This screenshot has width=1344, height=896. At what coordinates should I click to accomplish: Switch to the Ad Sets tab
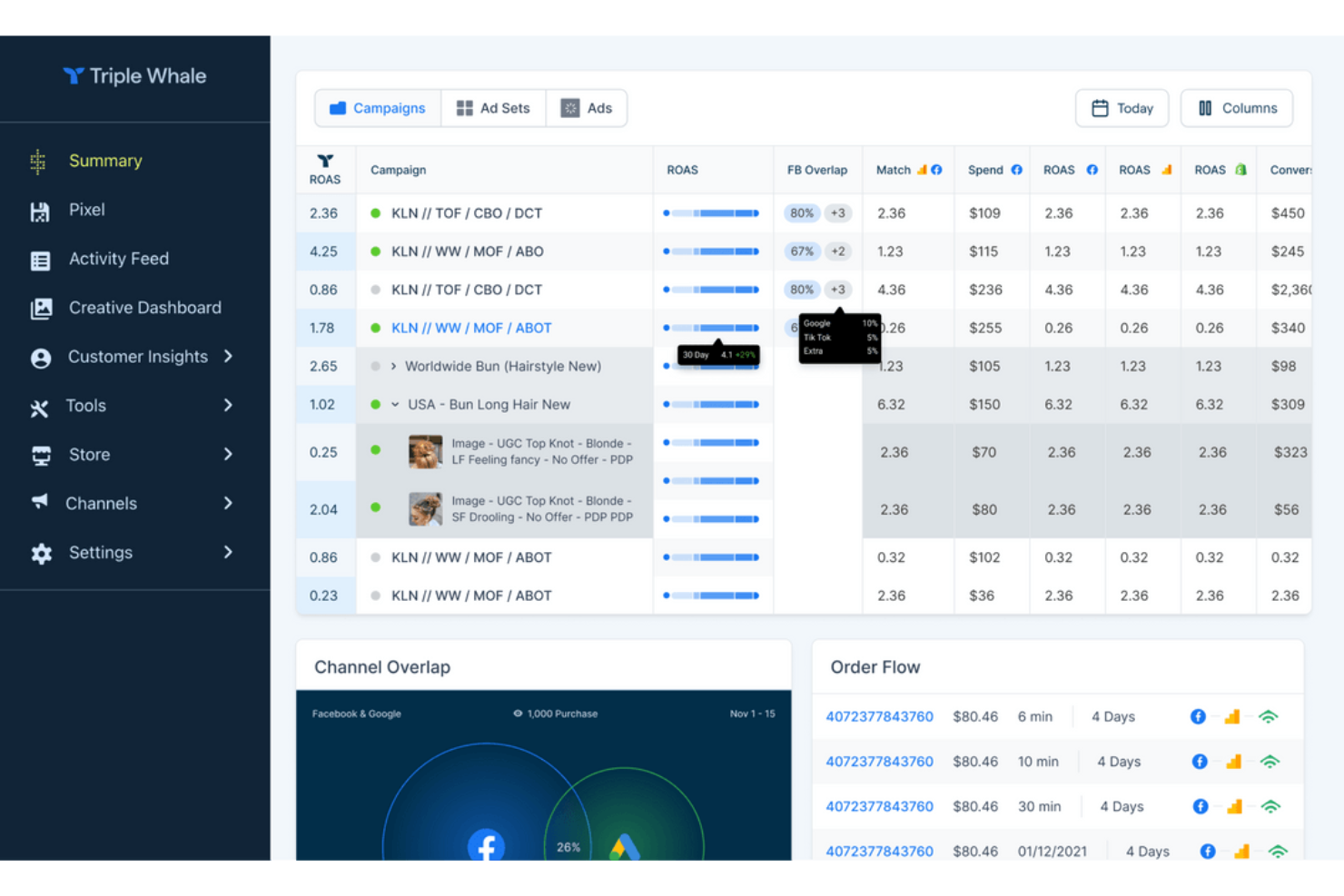point(493,108)
